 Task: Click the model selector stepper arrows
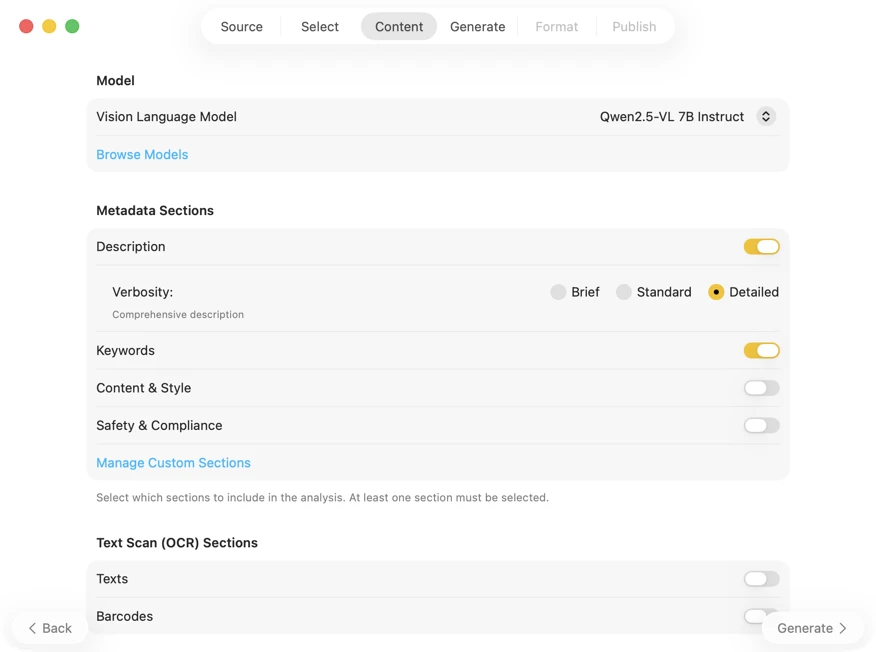[x=765, y=116]
